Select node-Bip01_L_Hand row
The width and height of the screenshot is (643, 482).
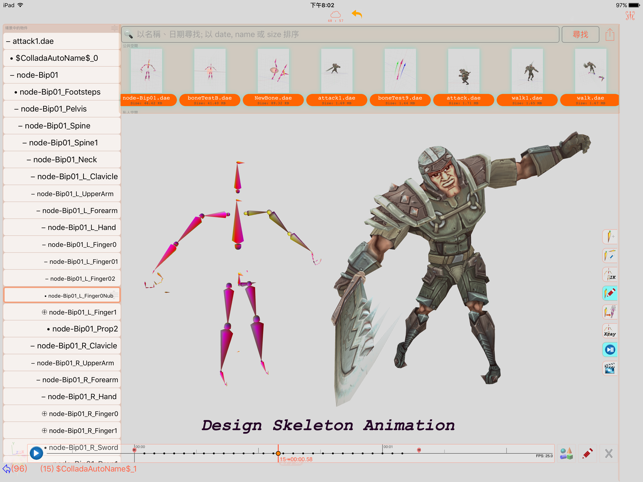coord(62,227)
